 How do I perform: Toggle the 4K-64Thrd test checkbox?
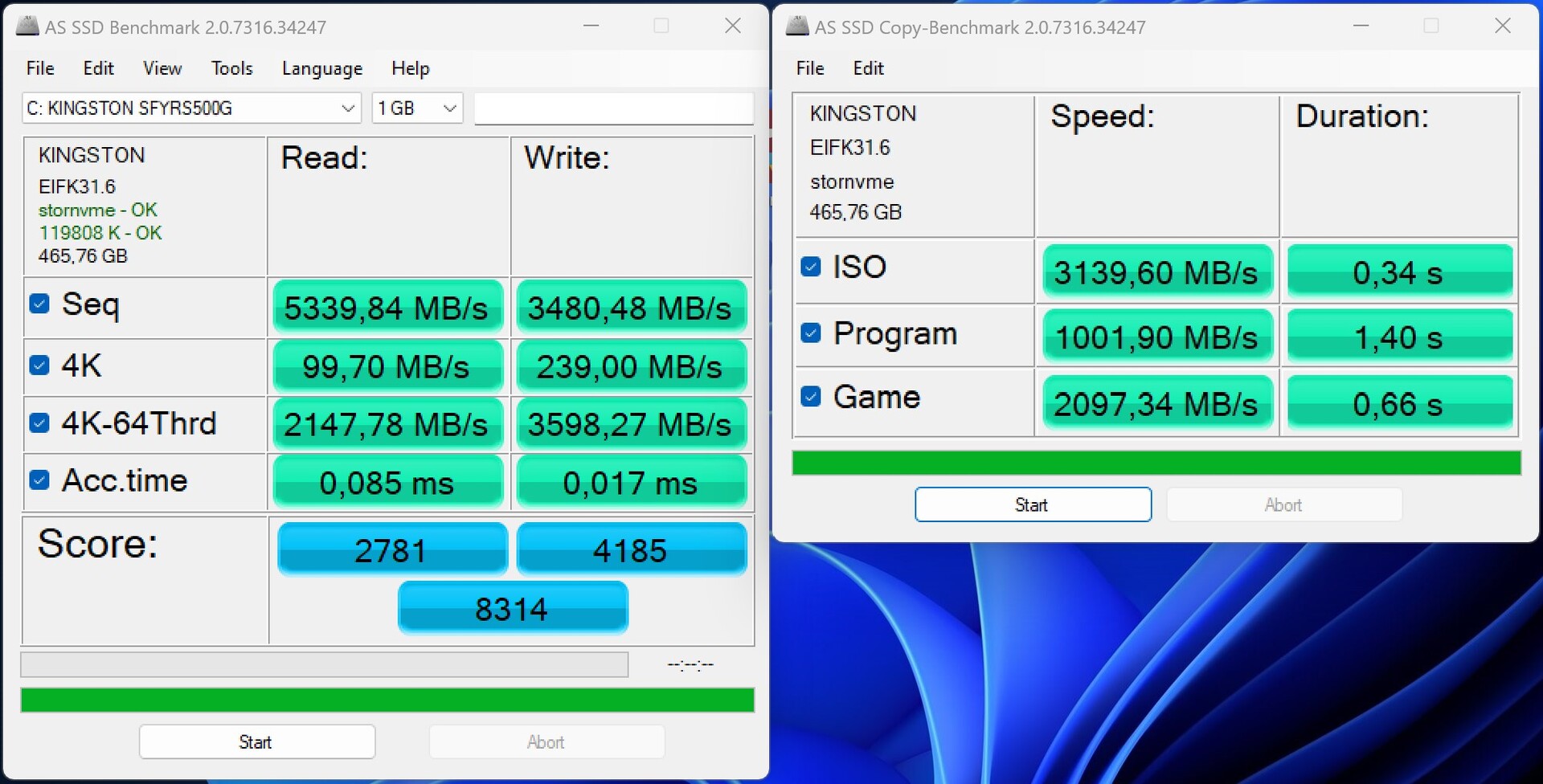click(39, 423)
